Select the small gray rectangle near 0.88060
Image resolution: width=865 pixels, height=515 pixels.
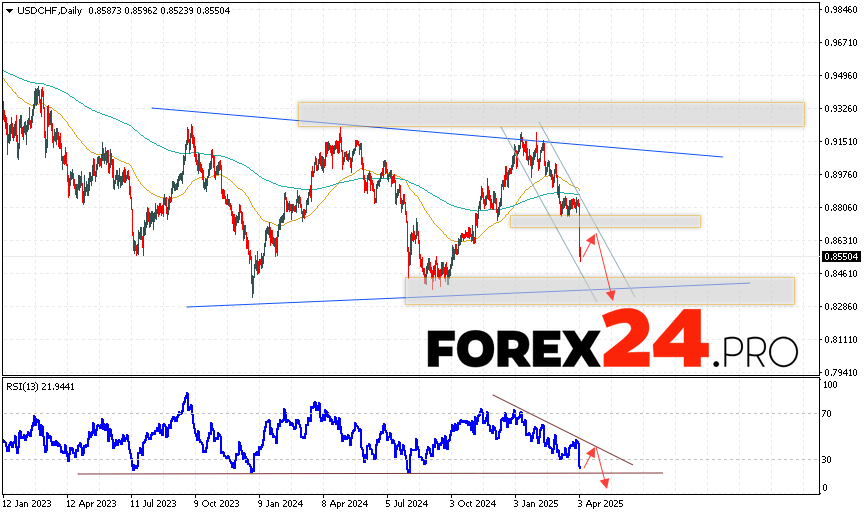(604, 221)
